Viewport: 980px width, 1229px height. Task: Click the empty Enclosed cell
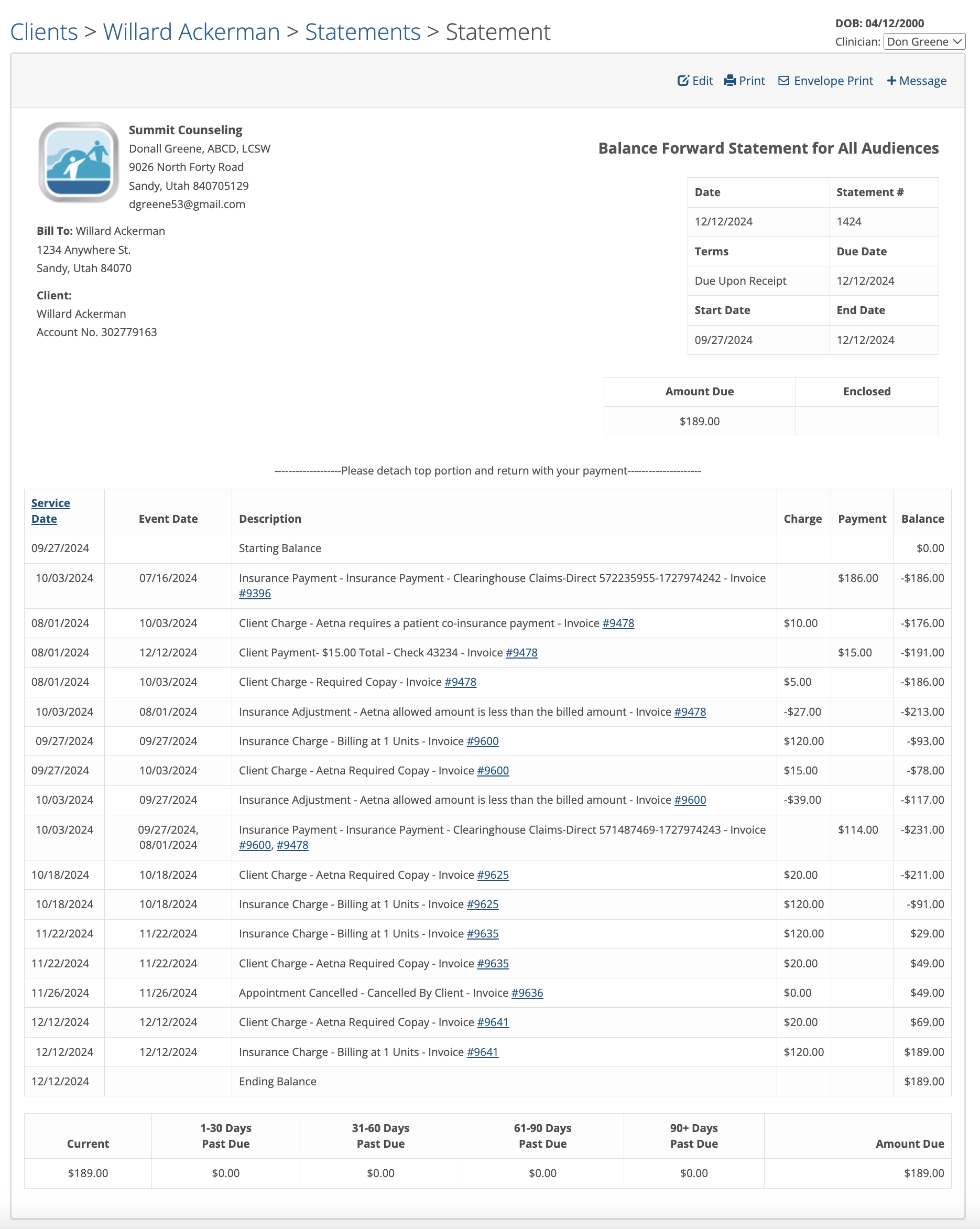tap(867, 421)
